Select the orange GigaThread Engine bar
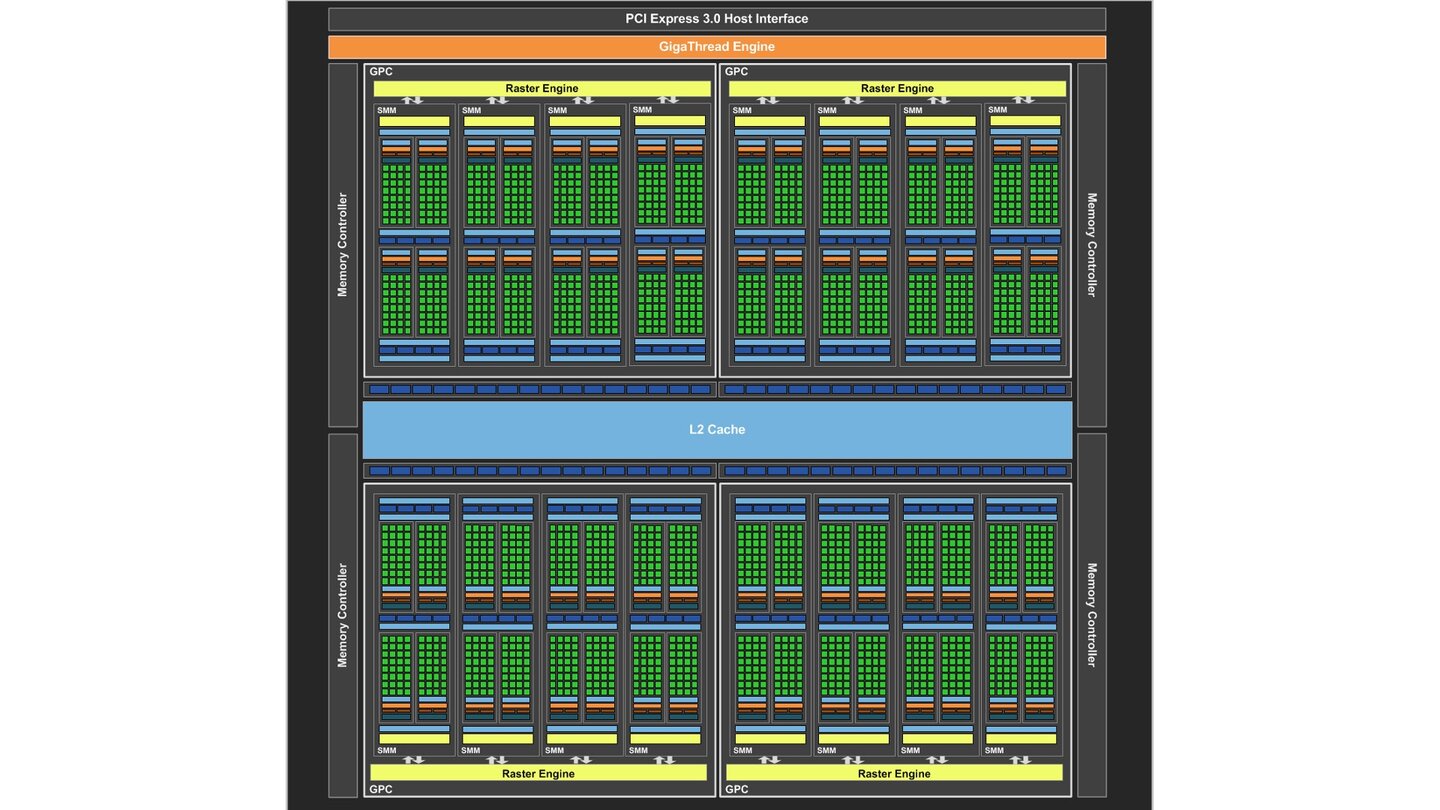Image resolution: width=1440 pixels, height=810 pixels. 717,47
